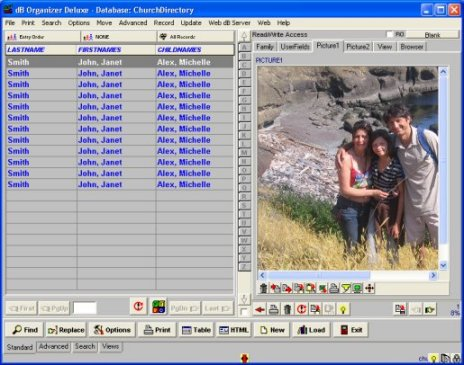Open the NONE secondary sort selector

pyautogui.click(x=118, y=37)
